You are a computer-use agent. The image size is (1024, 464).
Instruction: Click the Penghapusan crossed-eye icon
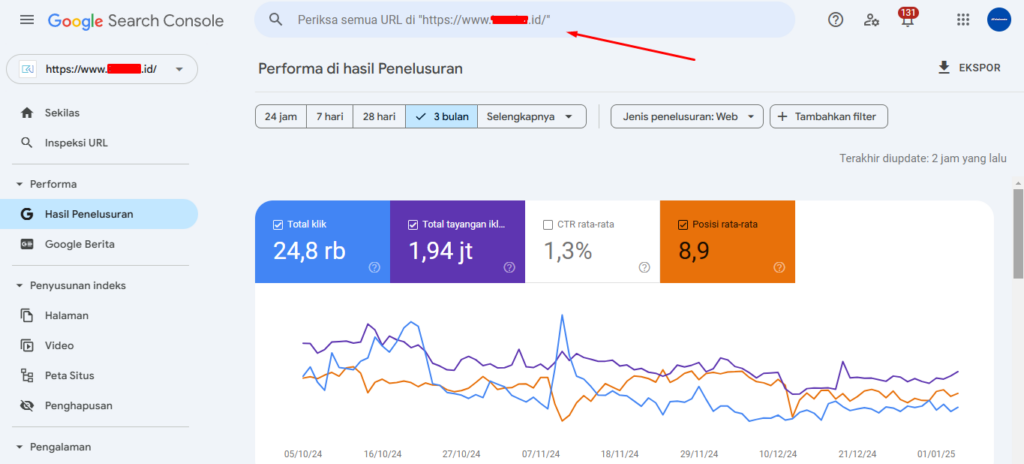(27, 405)
